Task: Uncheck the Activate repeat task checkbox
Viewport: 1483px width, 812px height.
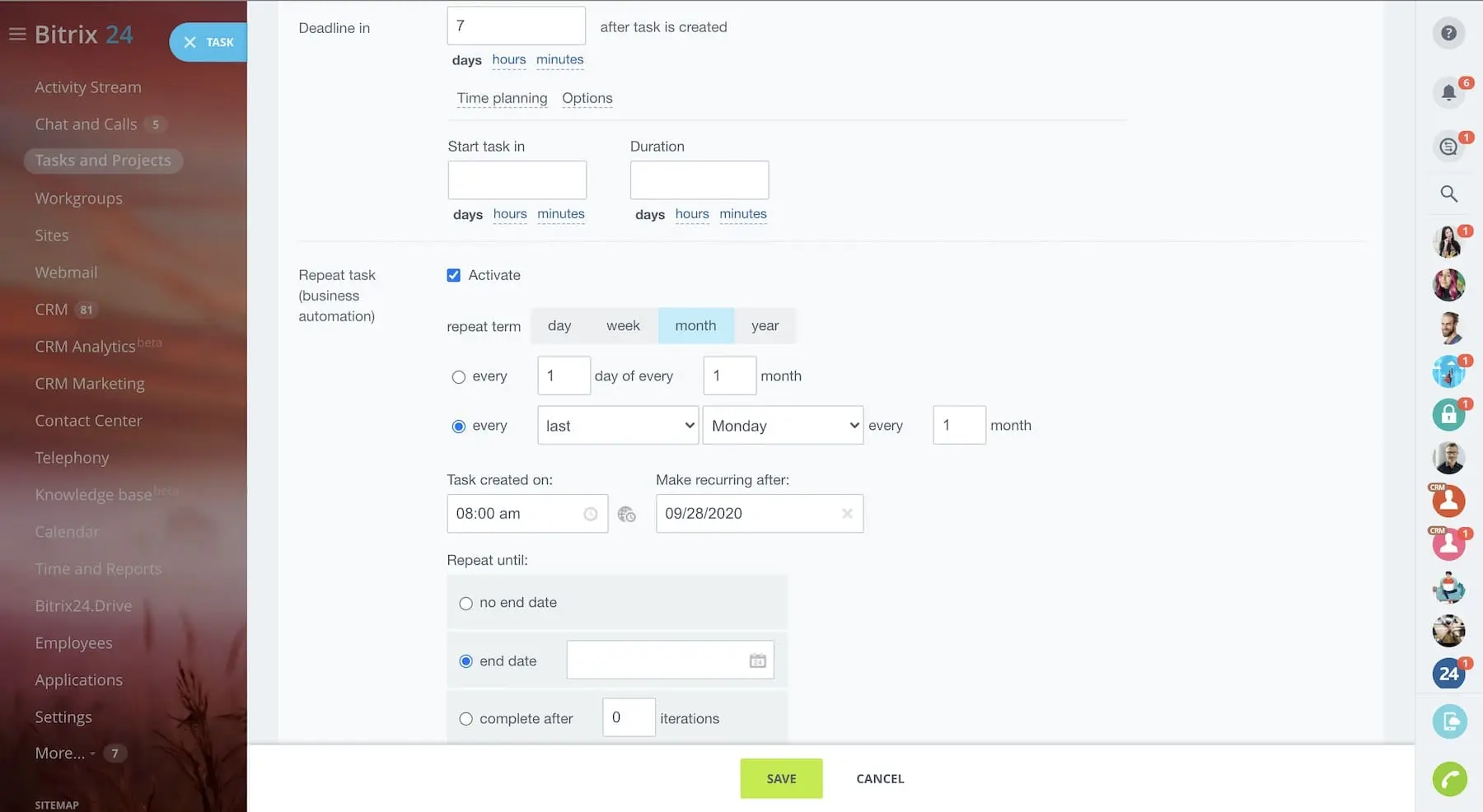Action: [x=454, y=275]
